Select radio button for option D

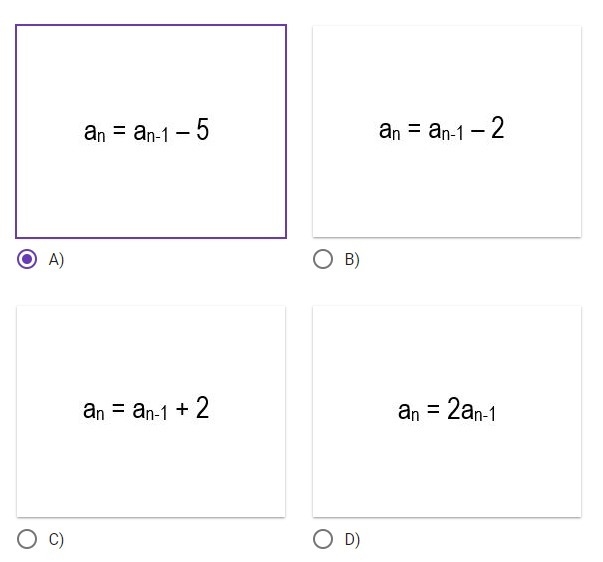[x=323, y=539]
